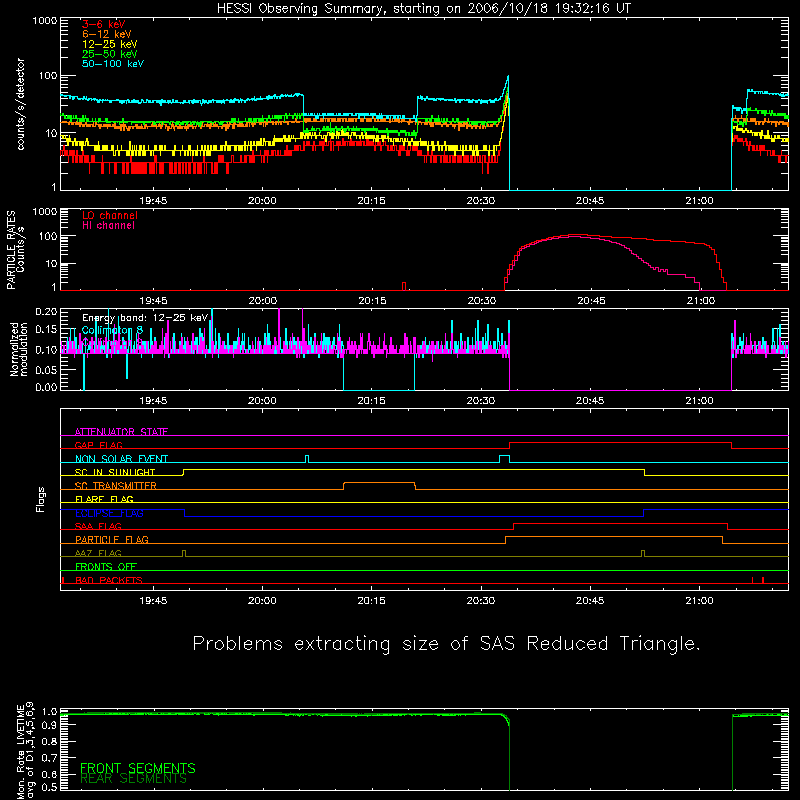Click the FLARE FLAG label
800x800 pixels.
coord(104,499)
